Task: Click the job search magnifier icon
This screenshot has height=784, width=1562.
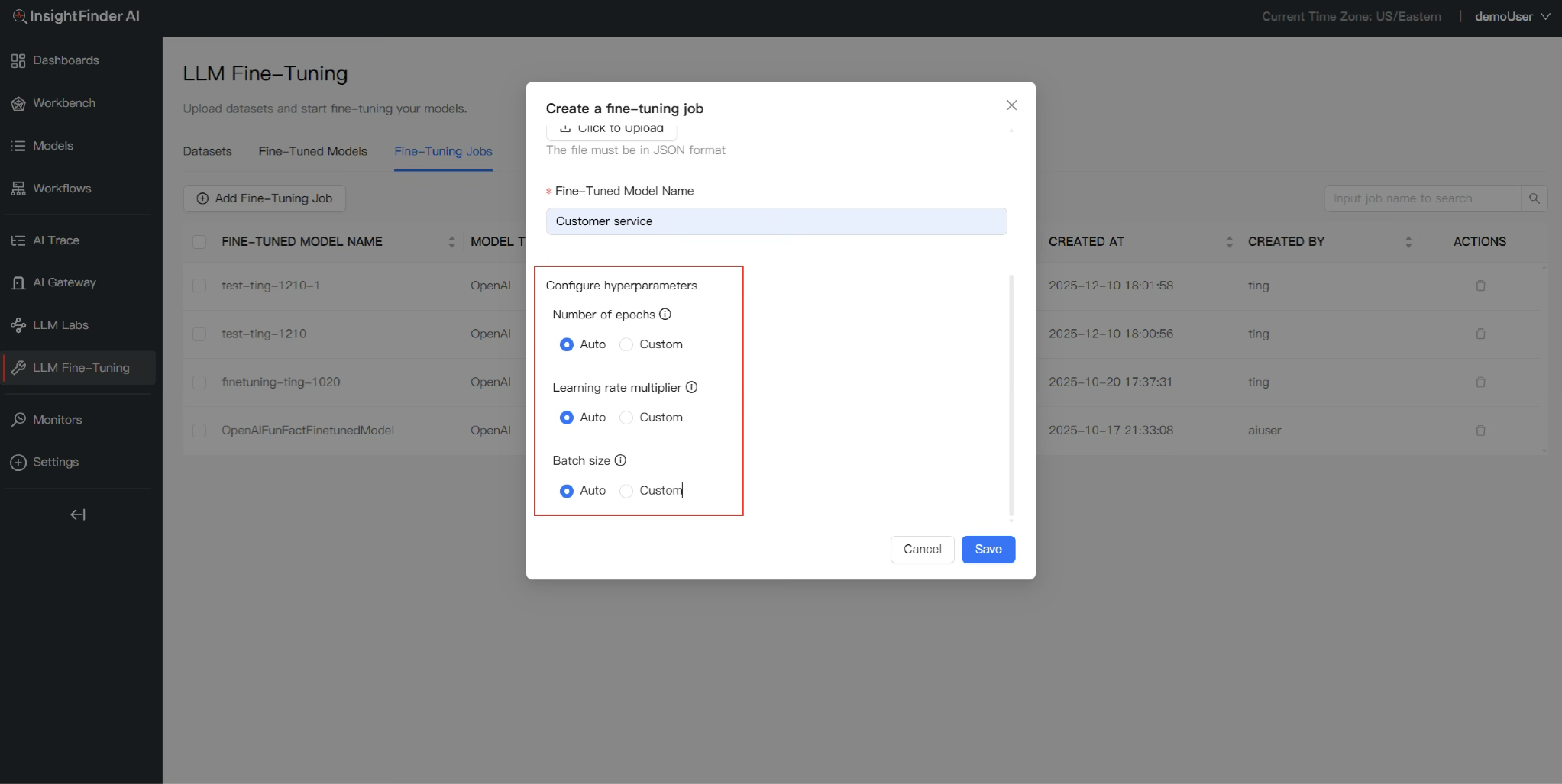Action: [x=1534, y=198]
